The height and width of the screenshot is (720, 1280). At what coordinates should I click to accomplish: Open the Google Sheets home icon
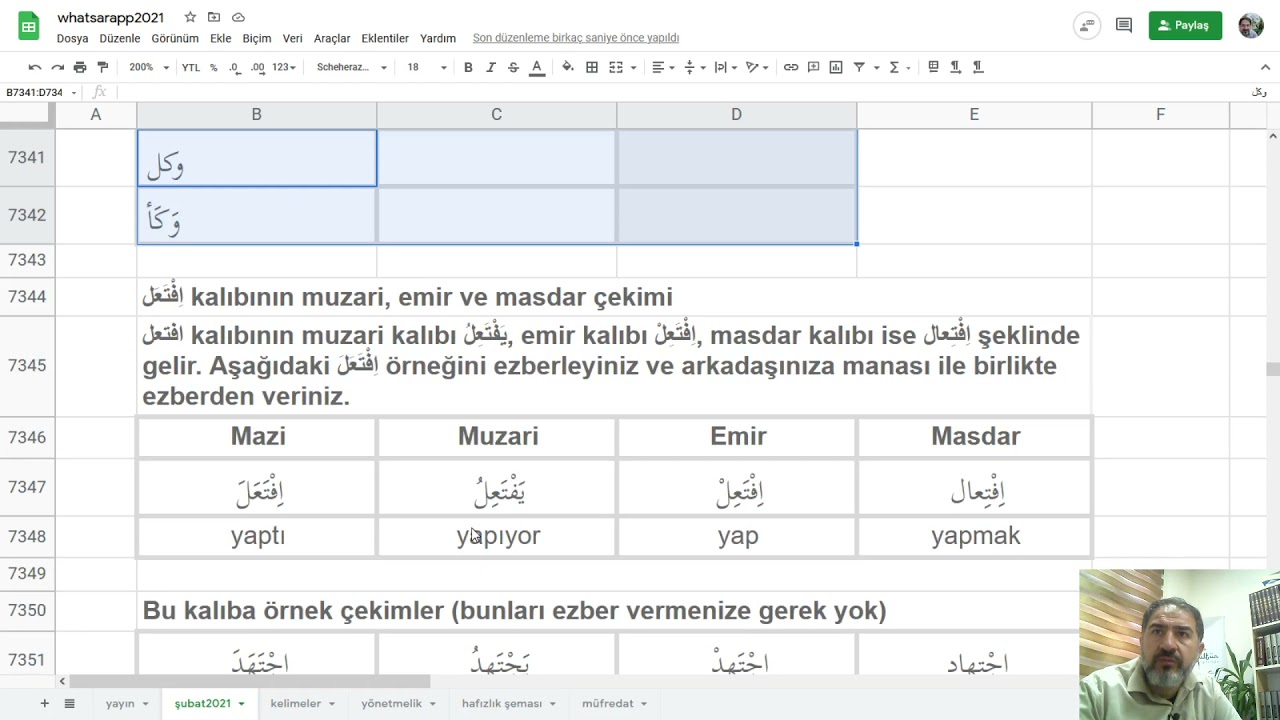pyautogui.click(x=28, y=26)
